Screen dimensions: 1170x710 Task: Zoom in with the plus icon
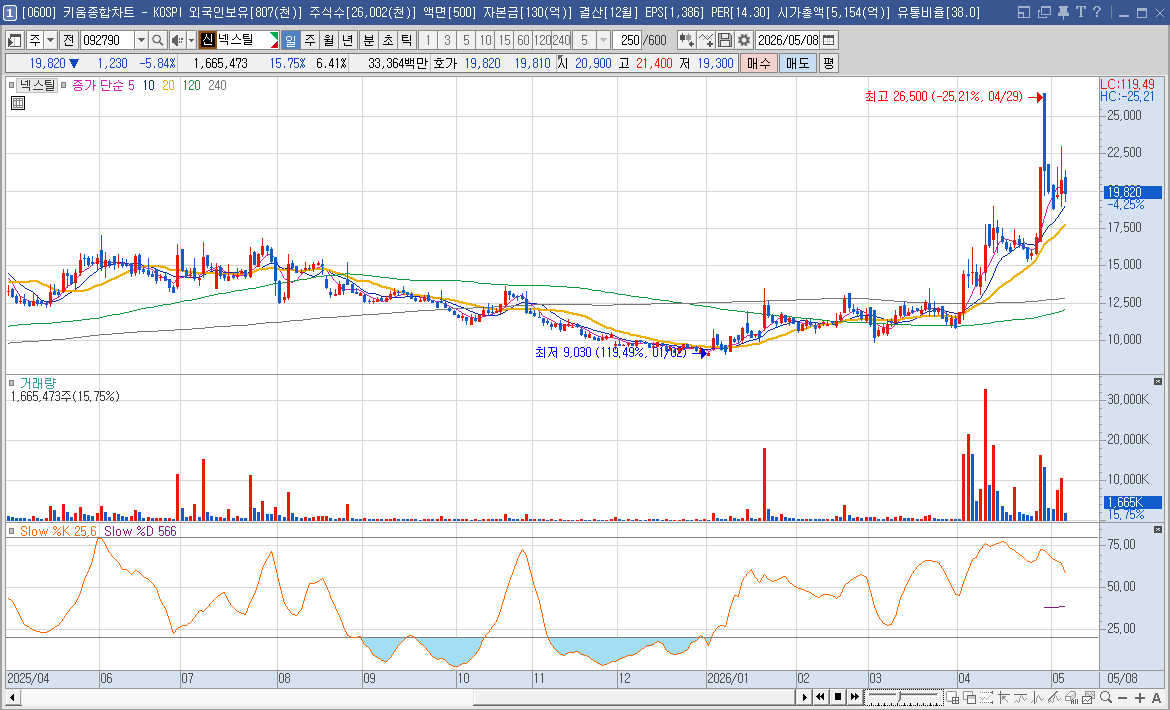coord(1140,697)
